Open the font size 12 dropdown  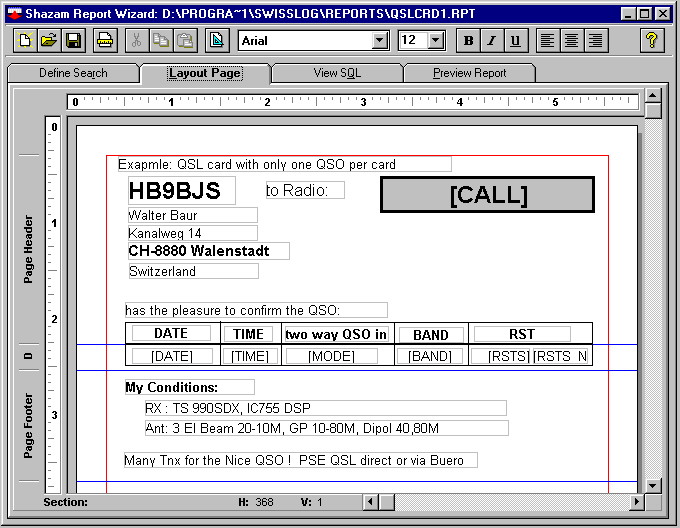pyautogui.click(x=435, y=41)
